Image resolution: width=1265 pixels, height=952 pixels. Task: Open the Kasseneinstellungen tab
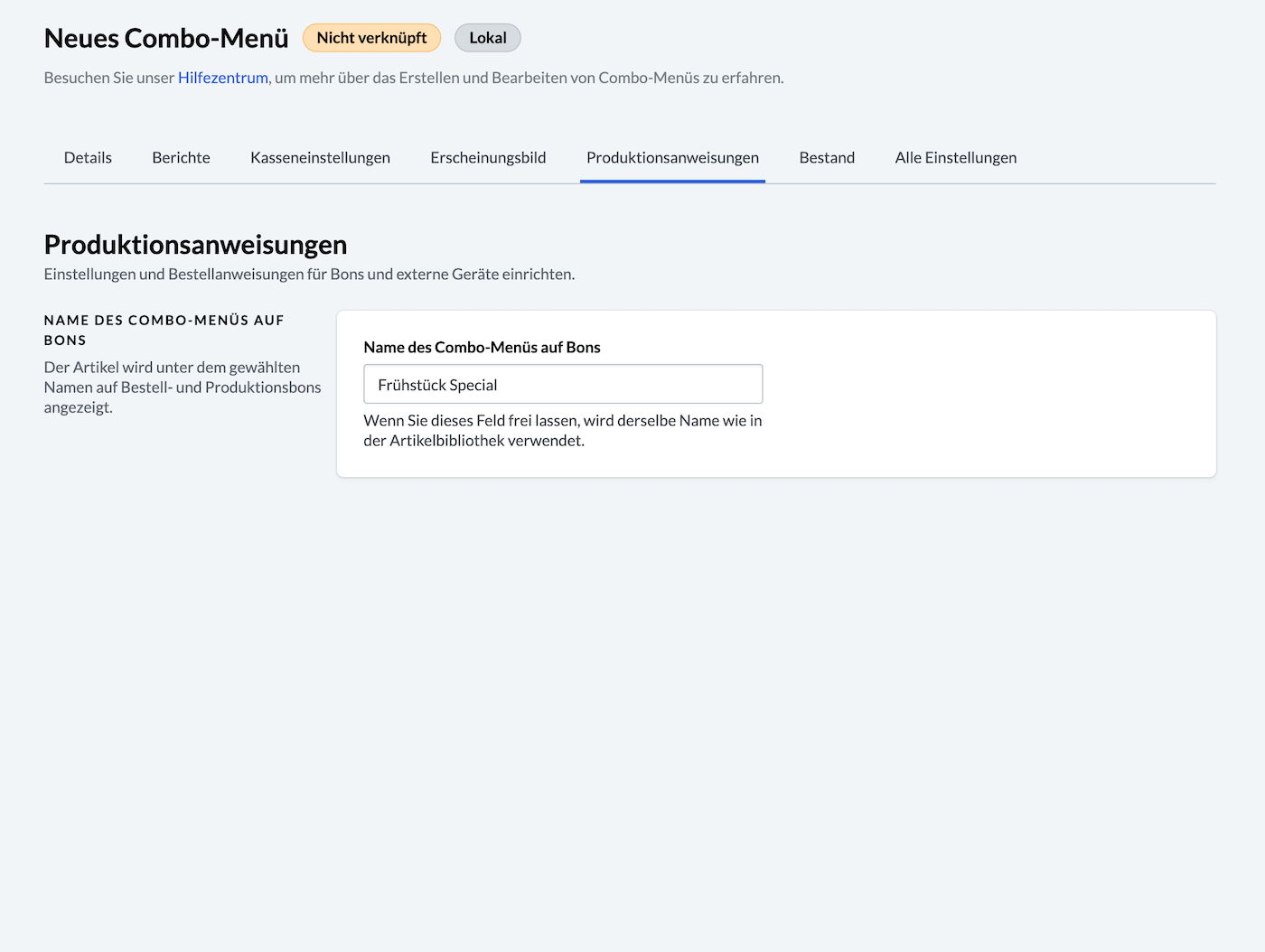point(320,157)
